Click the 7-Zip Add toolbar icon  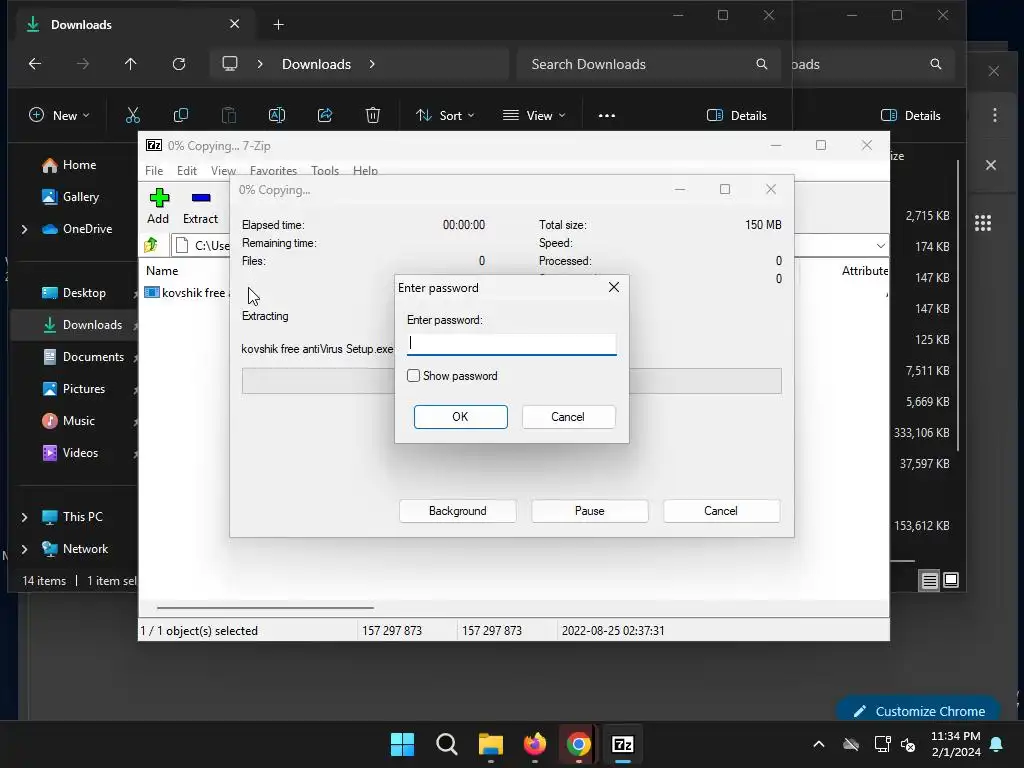[x=159, y=206]
